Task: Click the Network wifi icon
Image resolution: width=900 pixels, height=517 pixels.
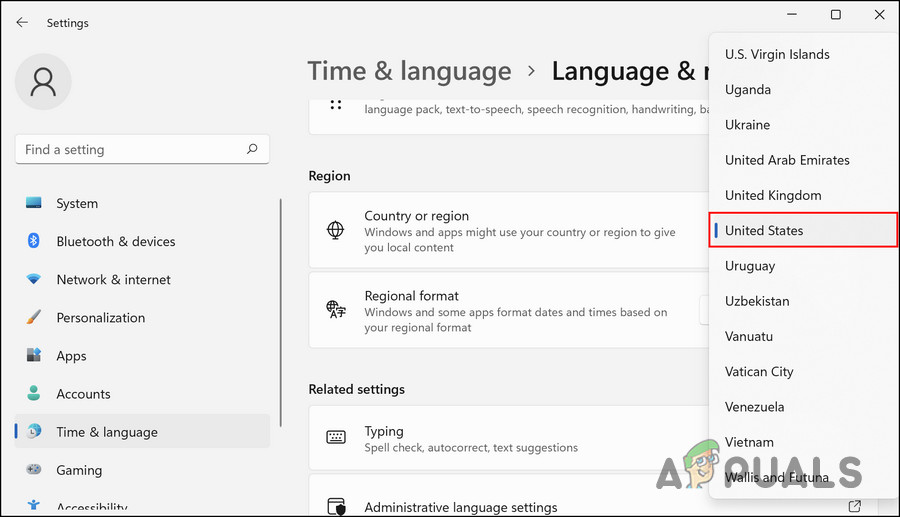Action: tap(34, 279)
